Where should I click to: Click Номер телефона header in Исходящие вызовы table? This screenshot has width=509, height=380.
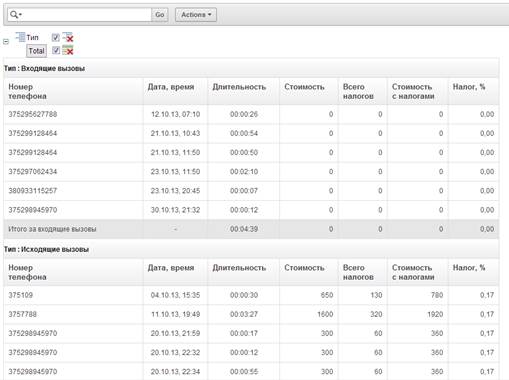coord(27,272)
